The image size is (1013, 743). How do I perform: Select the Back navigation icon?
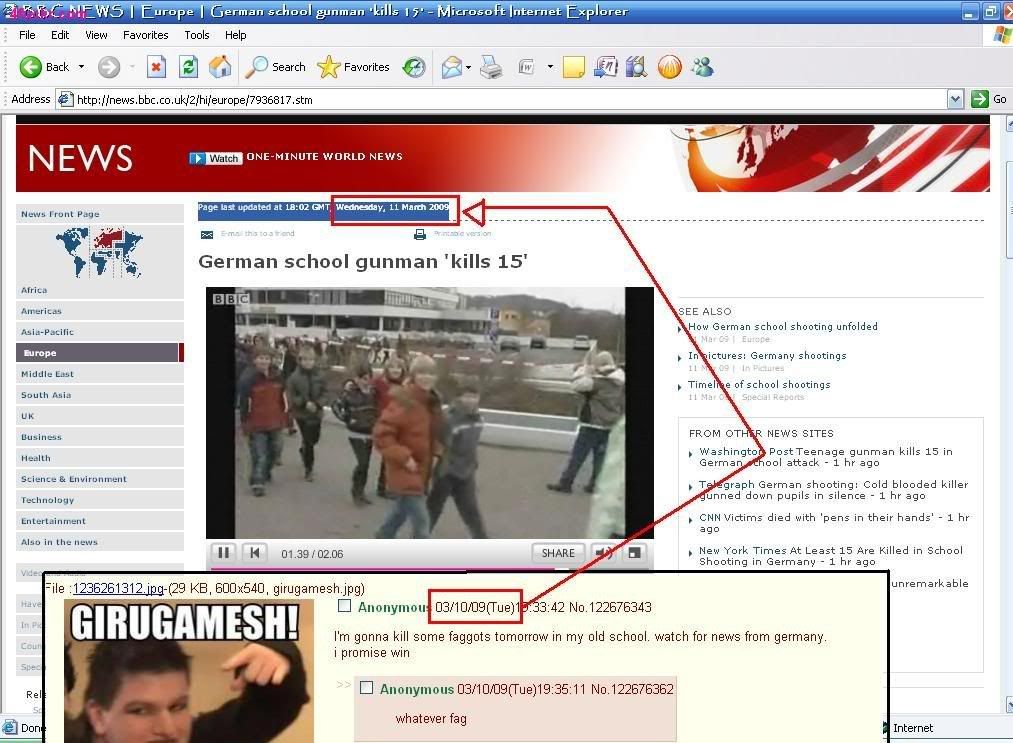point(31,67)
